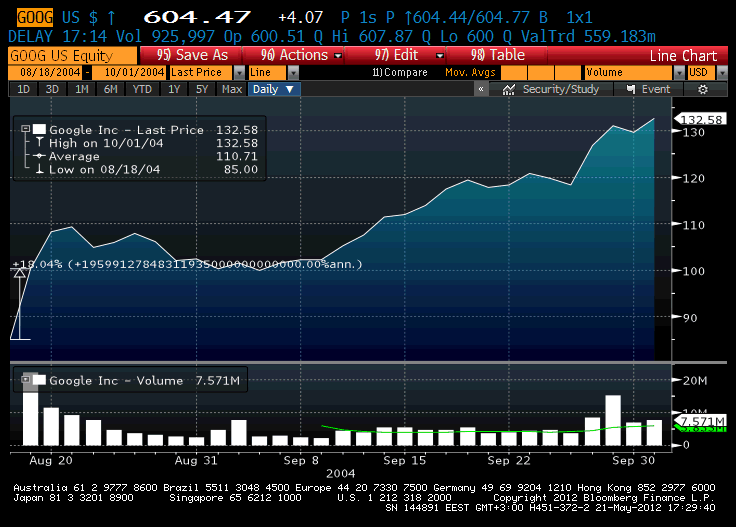This screenshot has height=527, width=736.
Task: Edit the start date 08/18/2004 field
Action: 45,72
